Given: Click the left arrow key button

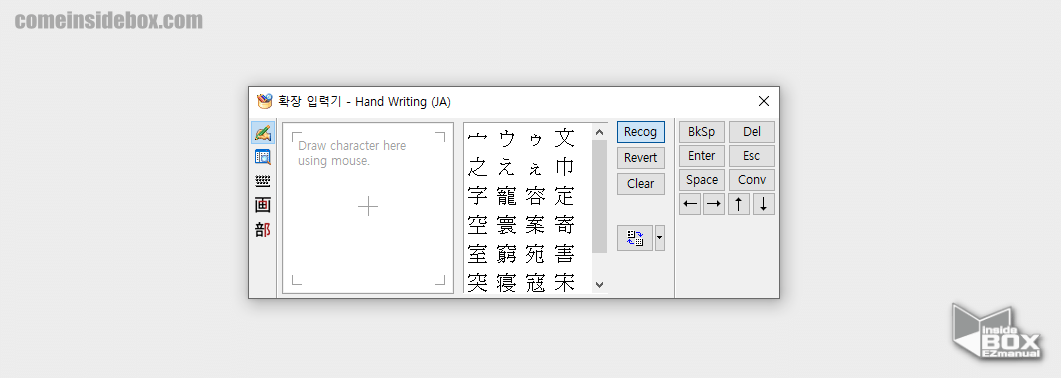Looking at the screenshot, I should [690, 204].
